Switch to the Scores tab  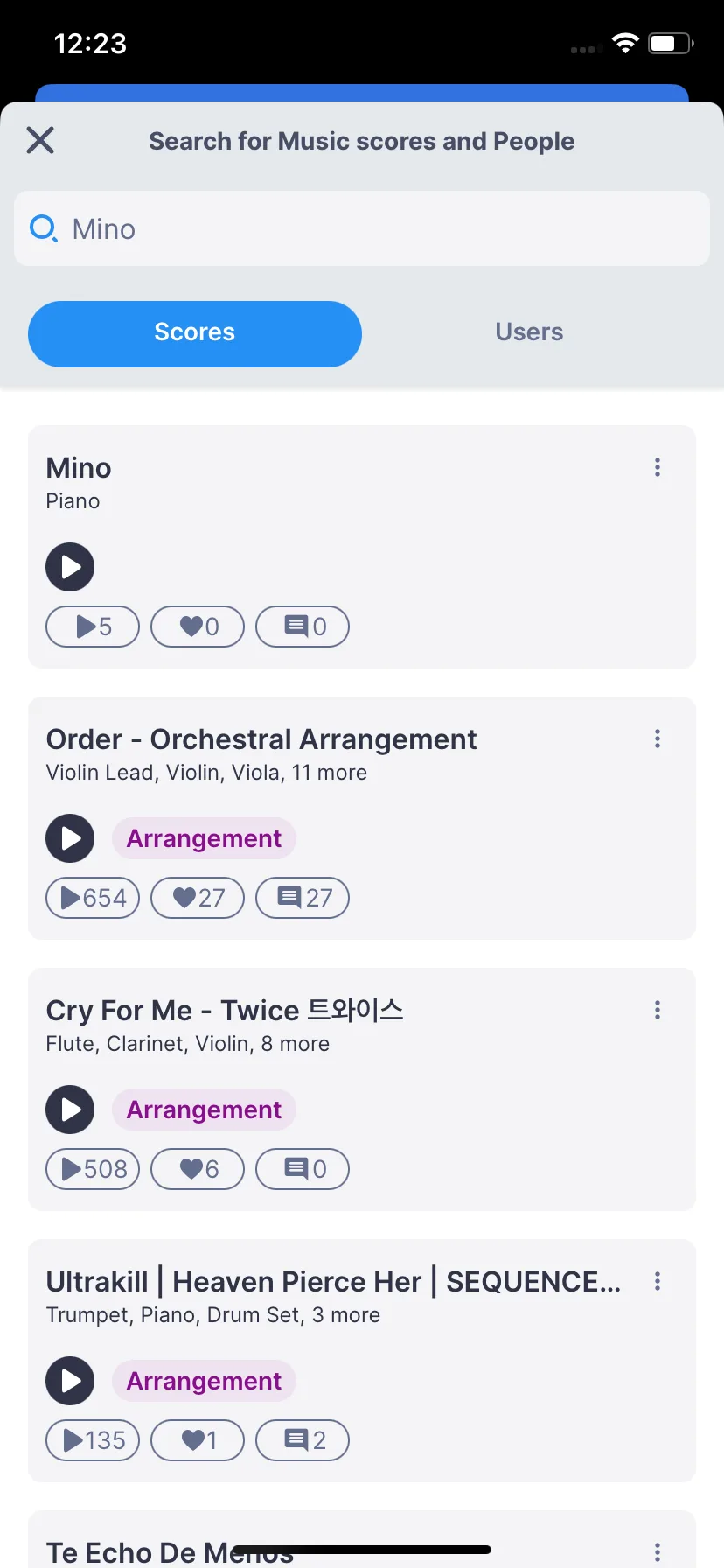(195, 333)
